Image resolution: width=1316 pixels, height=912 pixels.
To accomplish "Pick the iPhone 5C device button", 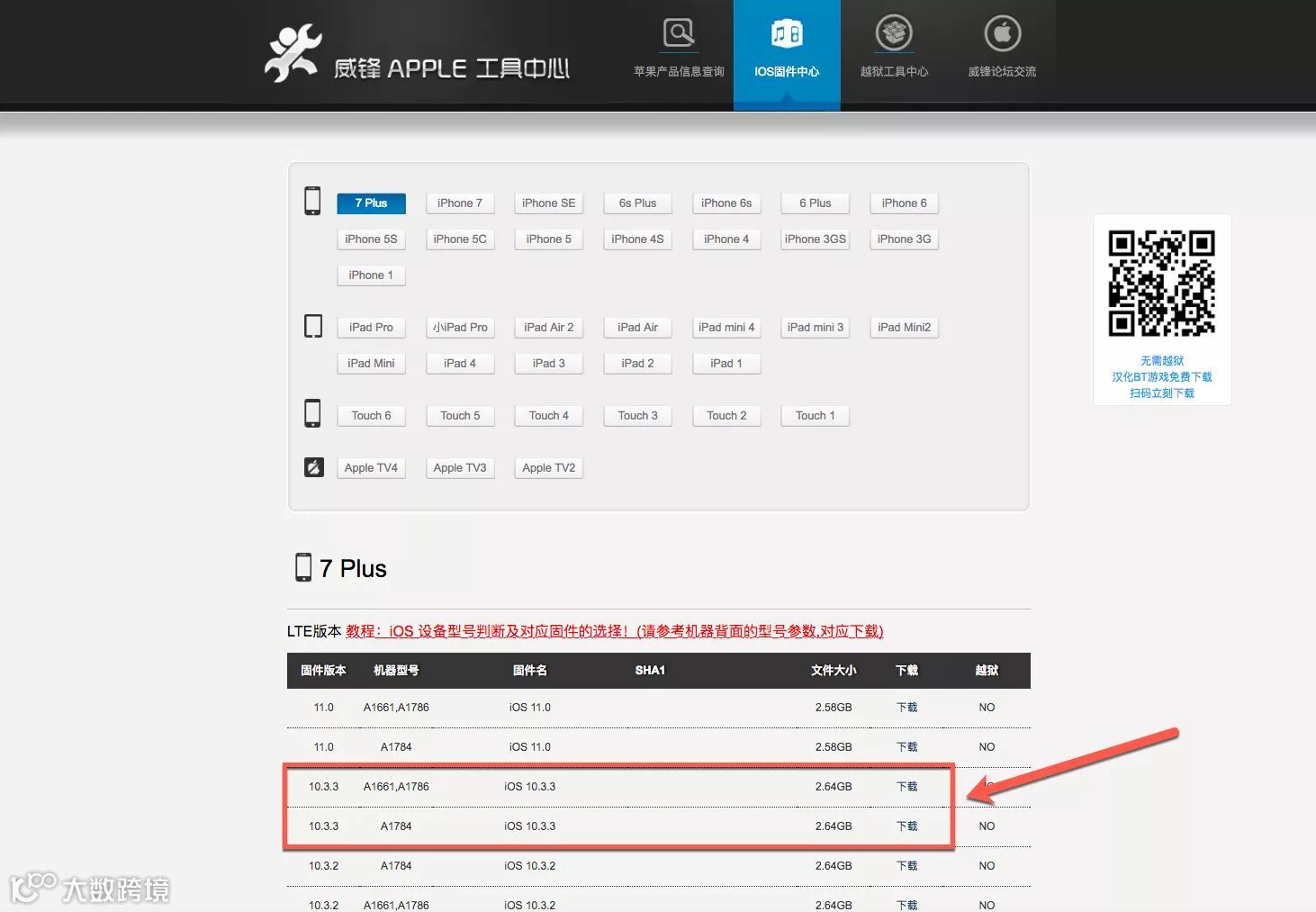I will 460,239.
